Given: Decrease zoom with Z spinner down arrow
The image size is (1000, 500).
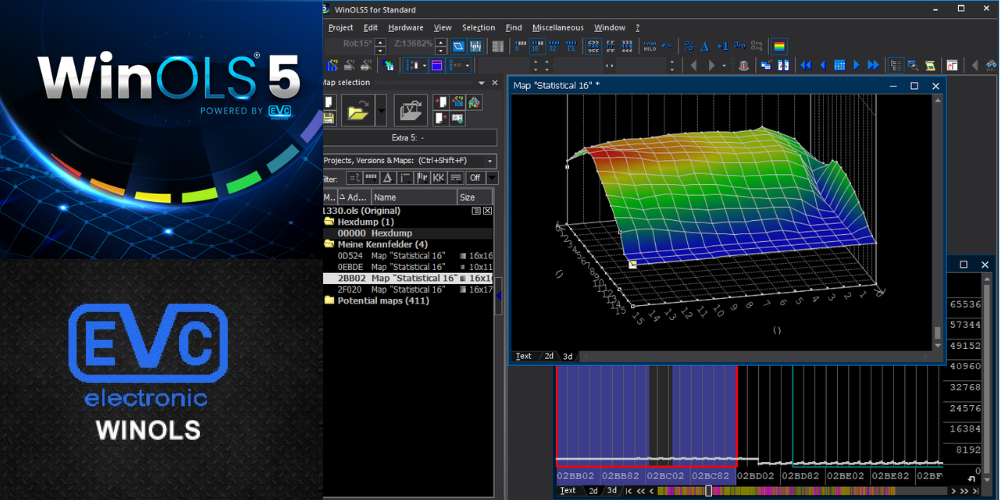Looking at the screenshot, I should (441, 50).
